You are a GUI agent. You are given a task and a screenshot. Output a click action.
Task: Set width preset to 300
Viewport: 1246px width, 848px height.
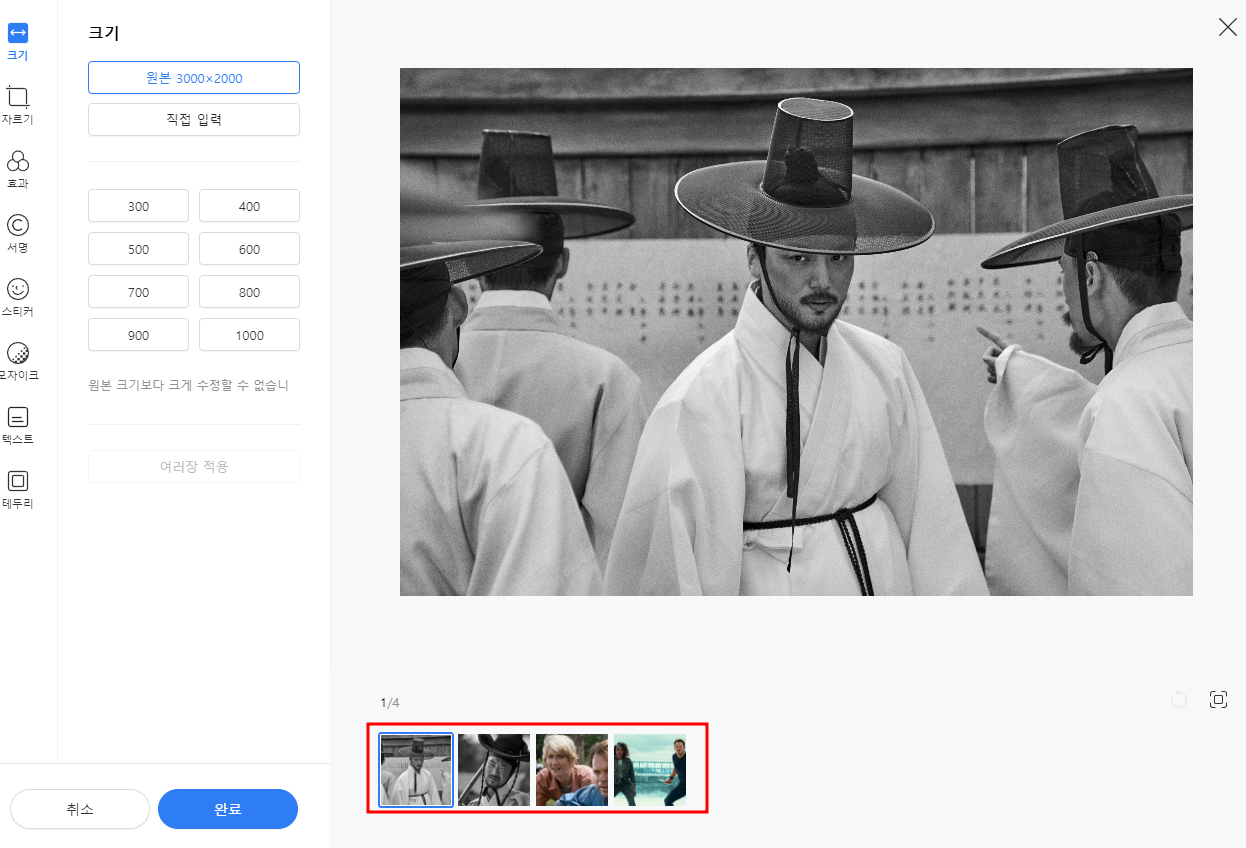click(x=138, y=206)
